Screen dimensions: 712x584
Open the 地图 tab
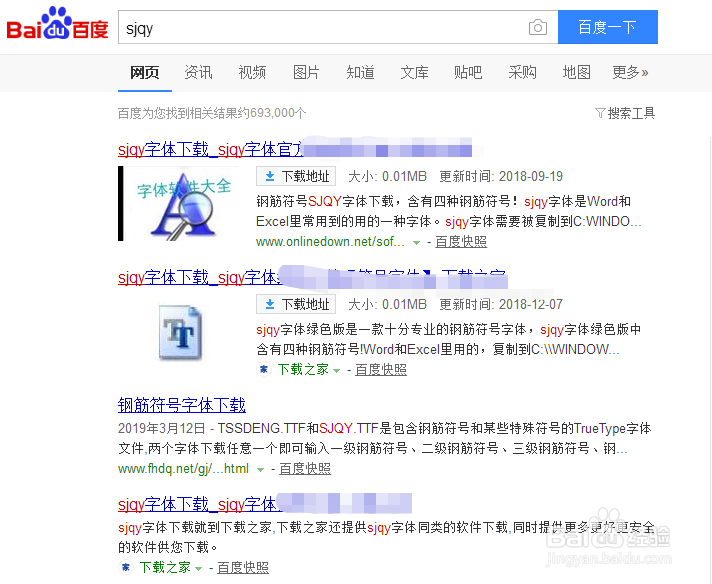(576, 72)
